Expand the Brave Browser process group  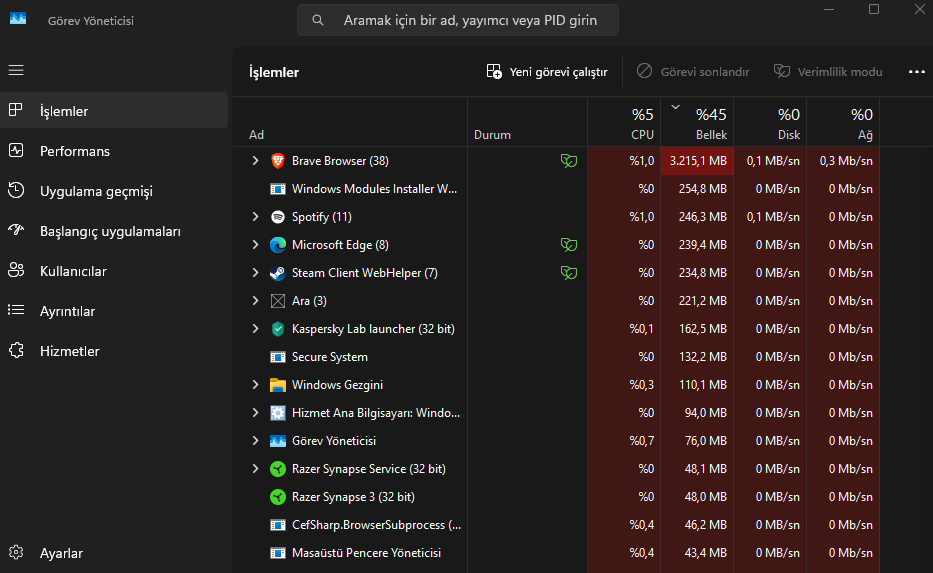coord(255,161)
